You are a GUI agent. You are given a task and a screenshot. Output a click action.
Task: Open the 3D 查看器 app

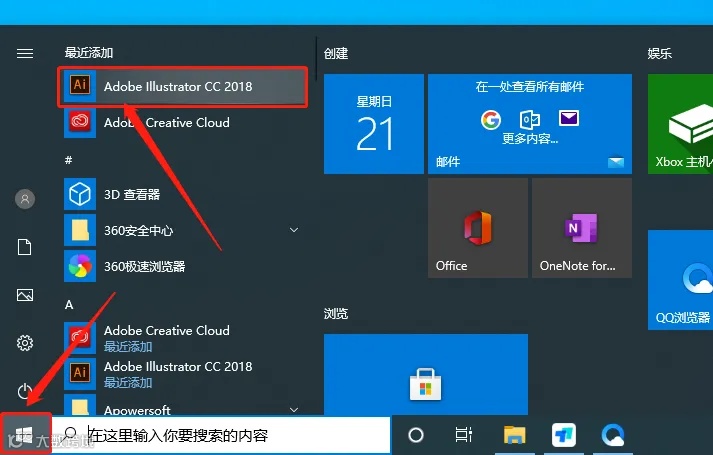tap(182, 195)
